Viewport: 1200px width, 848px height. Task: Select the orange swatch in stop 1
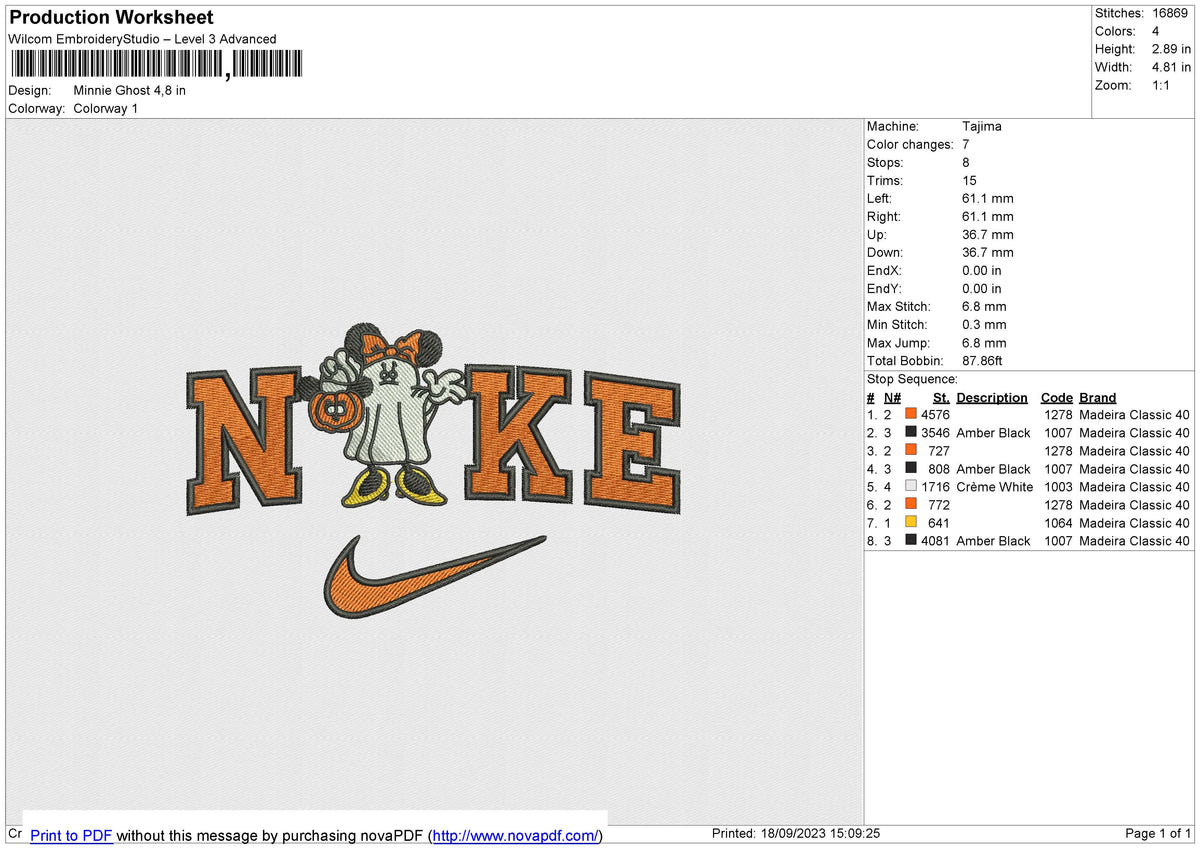[911, 415]
